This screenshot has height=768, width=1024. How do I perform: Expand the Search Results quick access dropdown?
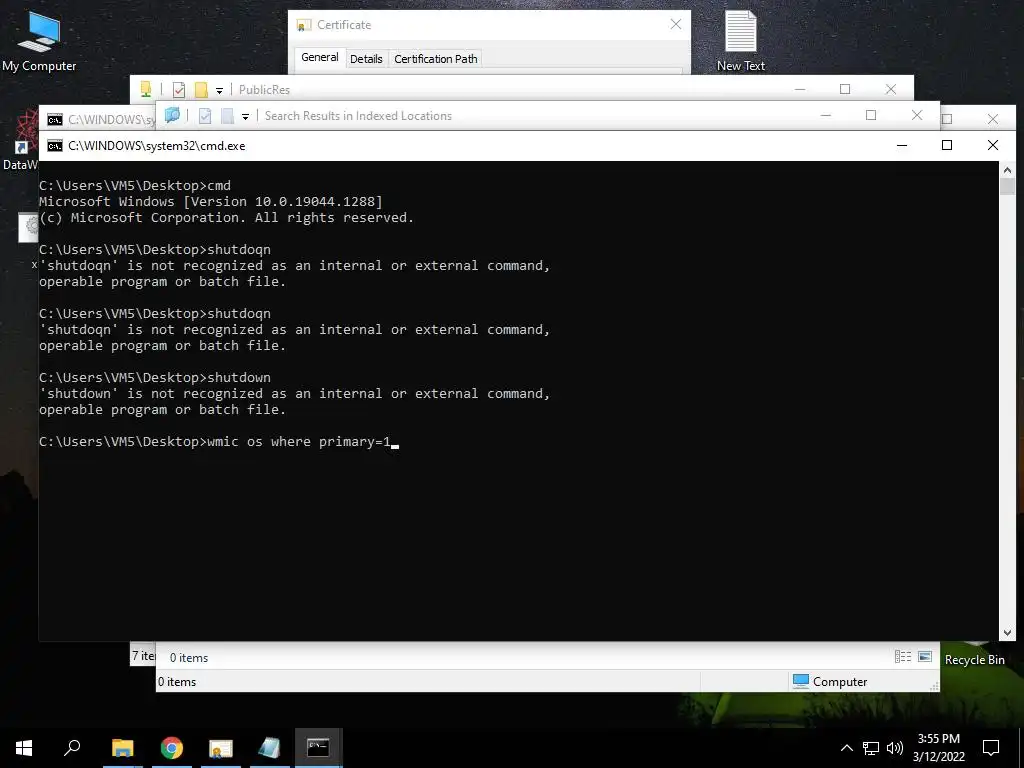(x=246, y=117)
